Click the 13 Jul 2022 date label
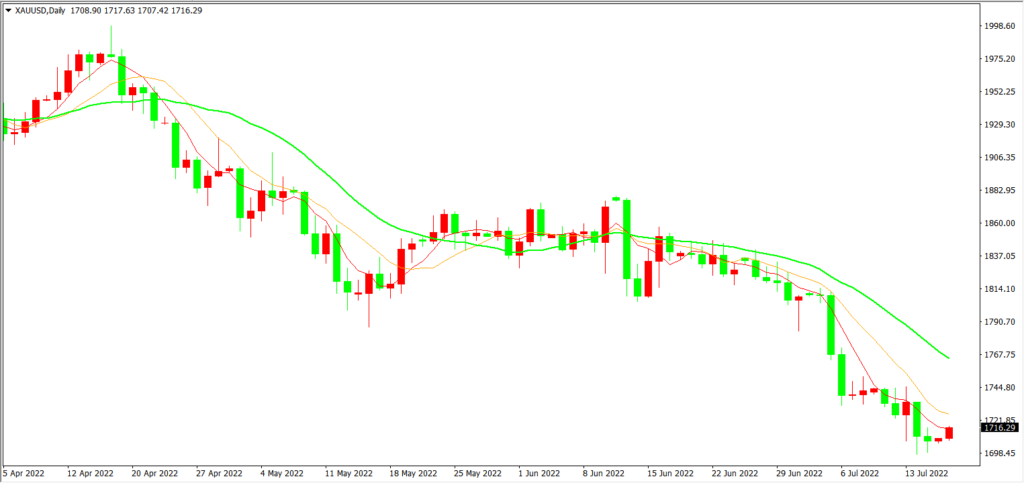1024x483 pixels. point(928,471)
